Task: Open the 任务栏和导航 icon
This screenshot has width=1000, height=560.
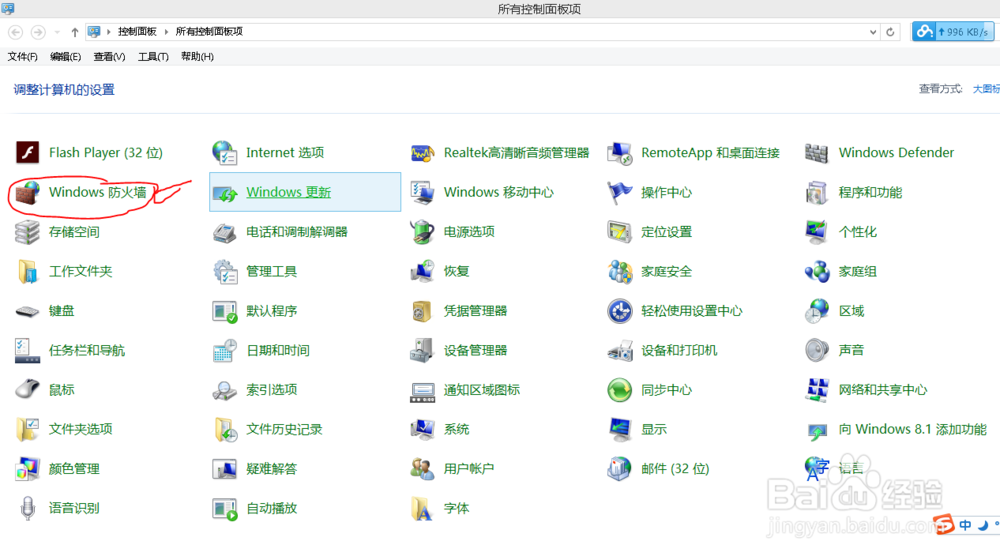Action: coord(27,350)
